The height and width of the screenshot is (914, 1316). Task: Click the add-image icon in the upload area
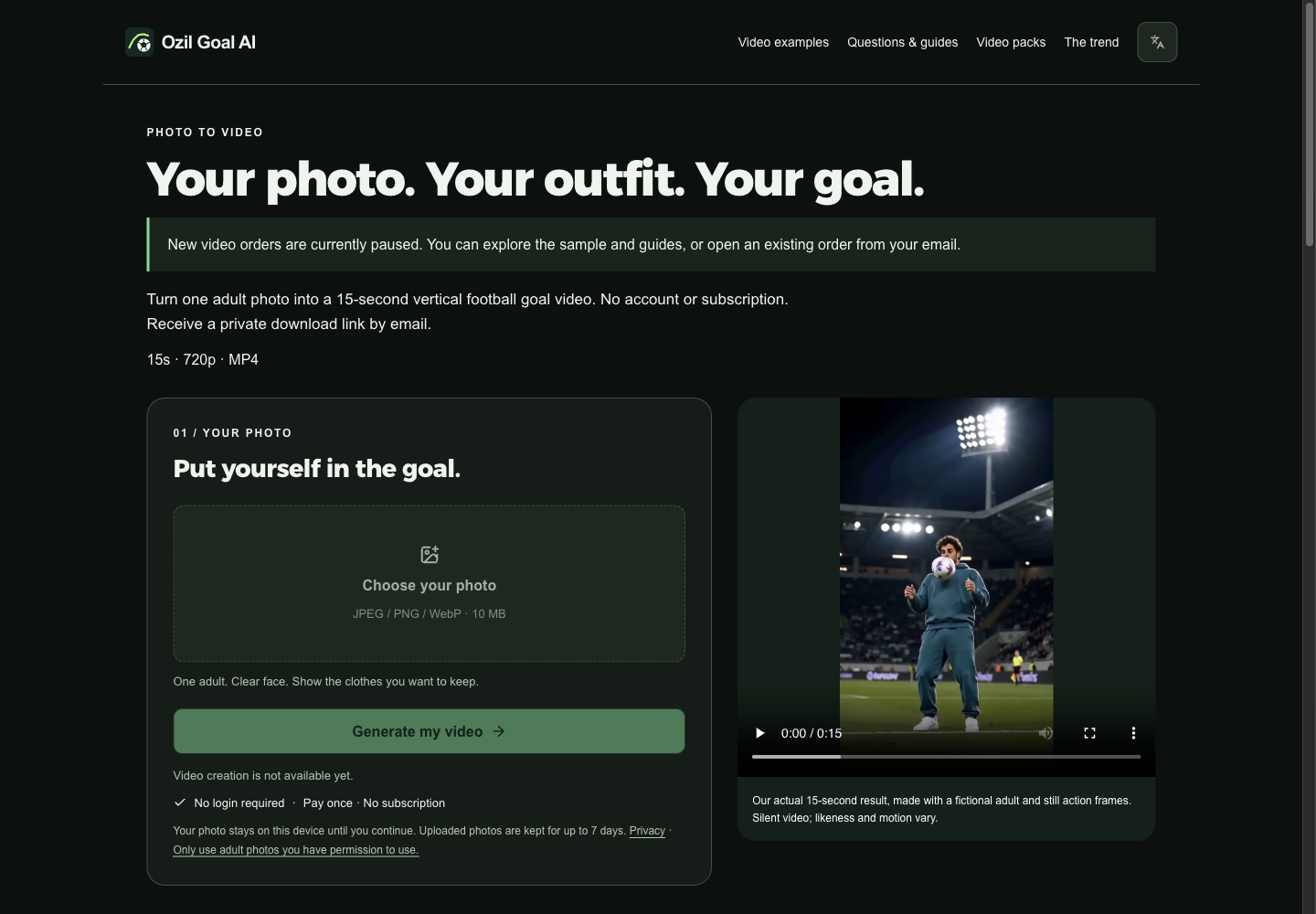[430, 555]
